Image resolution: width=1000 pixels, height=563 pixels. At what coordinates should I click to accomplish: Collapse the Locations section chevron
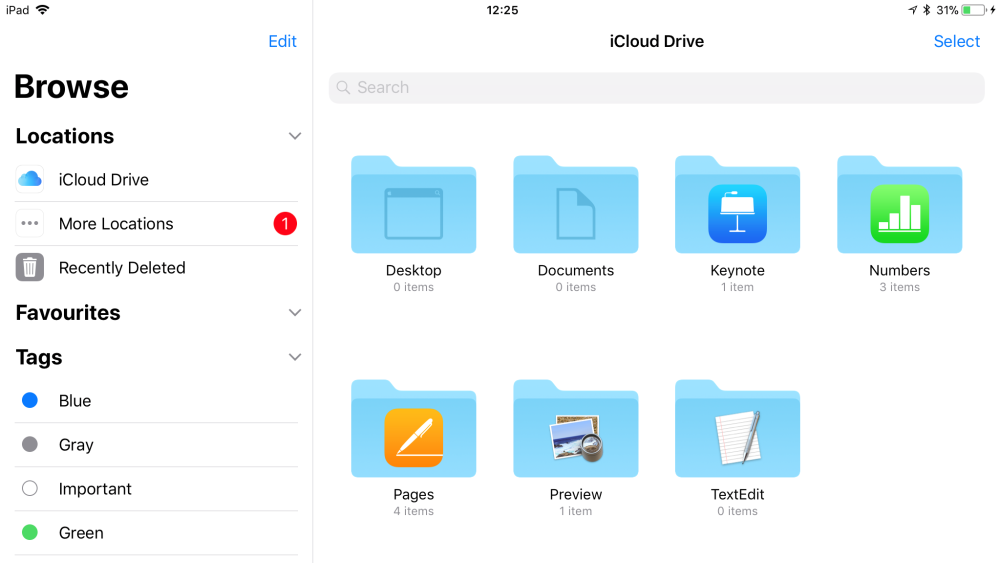[x=295, y=136]
